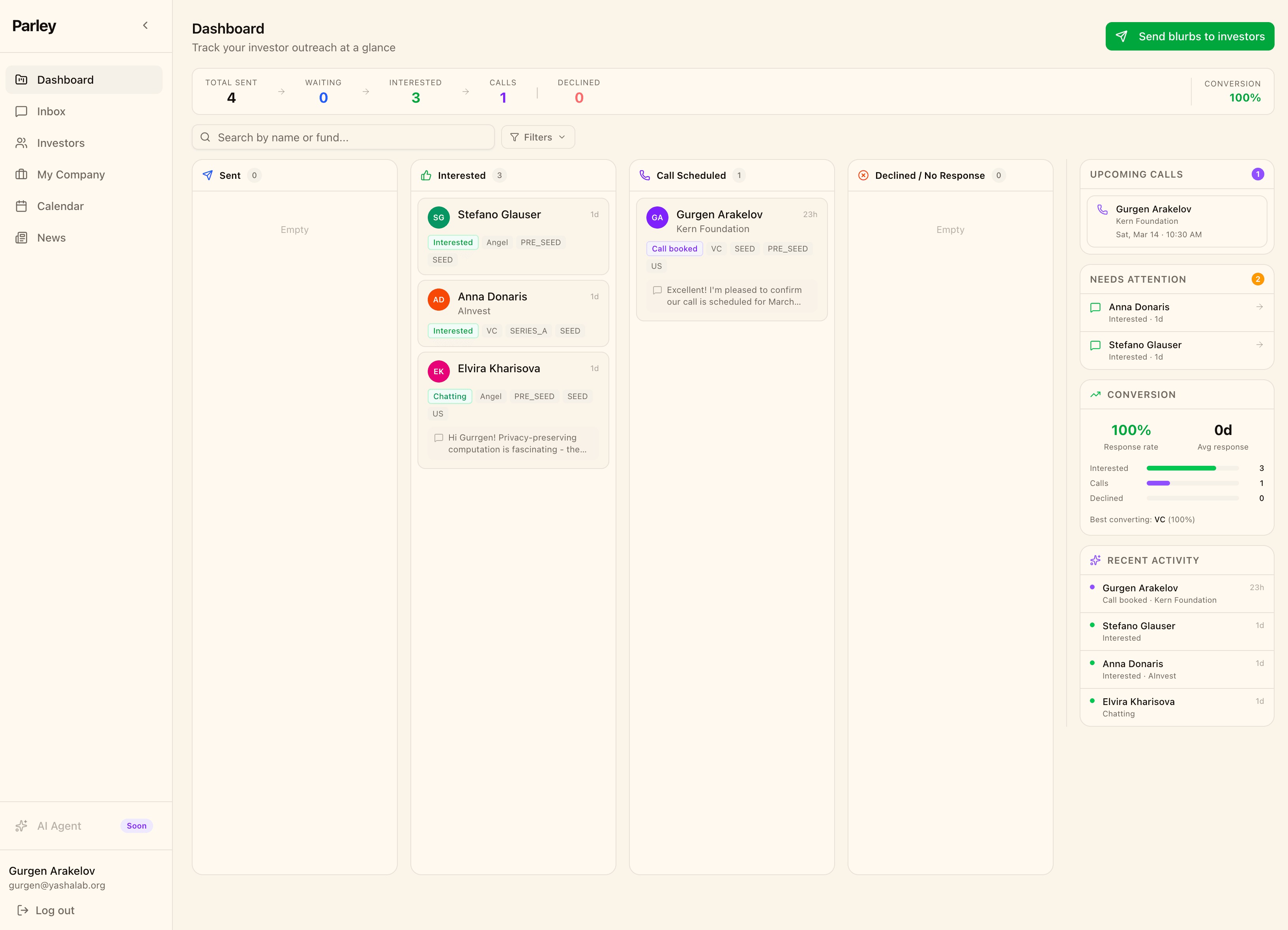Click the AI Agent sparkle icon
1288x930 pixels.
click(x=22, y=826)
